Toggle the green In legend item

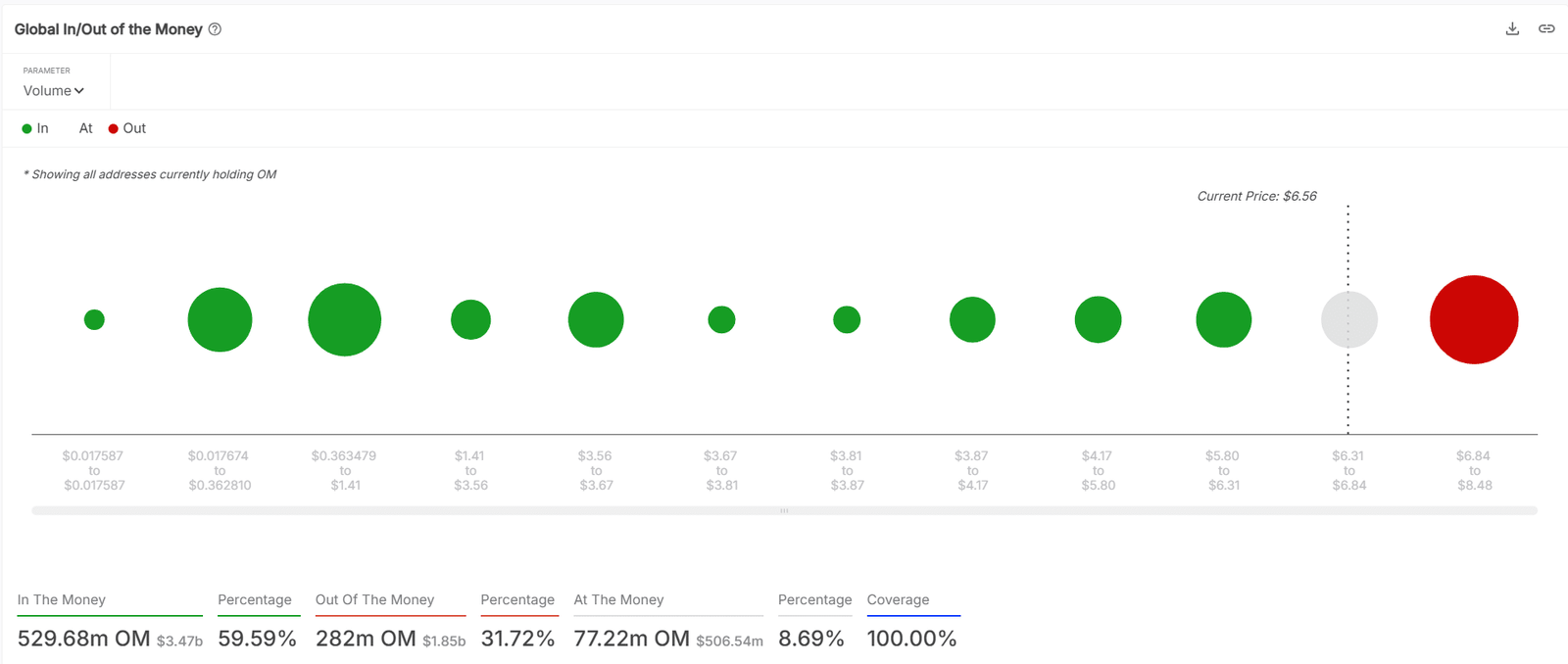click(x=35, y=128)
